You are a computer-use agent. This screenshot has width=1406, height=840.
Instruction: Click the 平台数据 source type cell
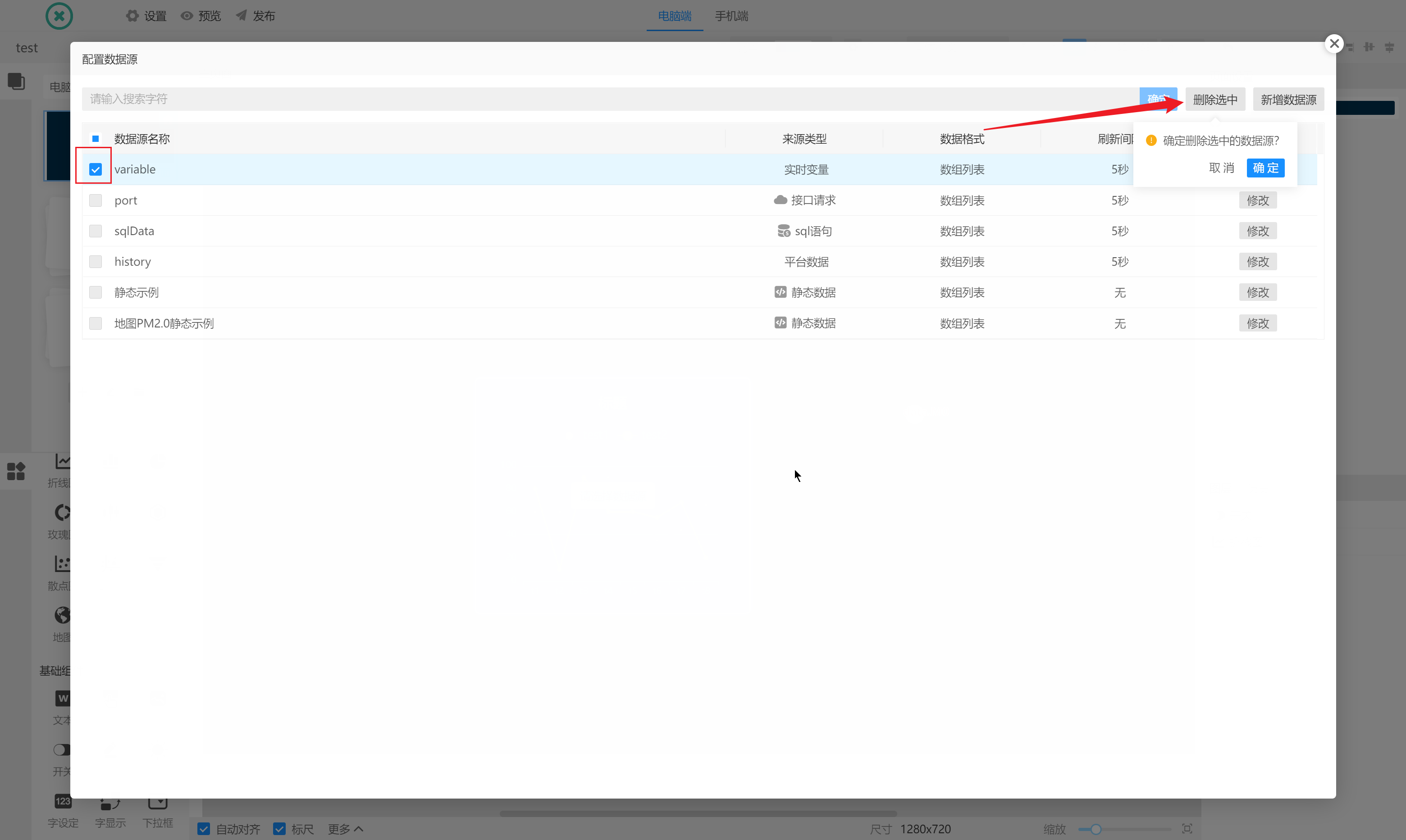pos(806,262)
